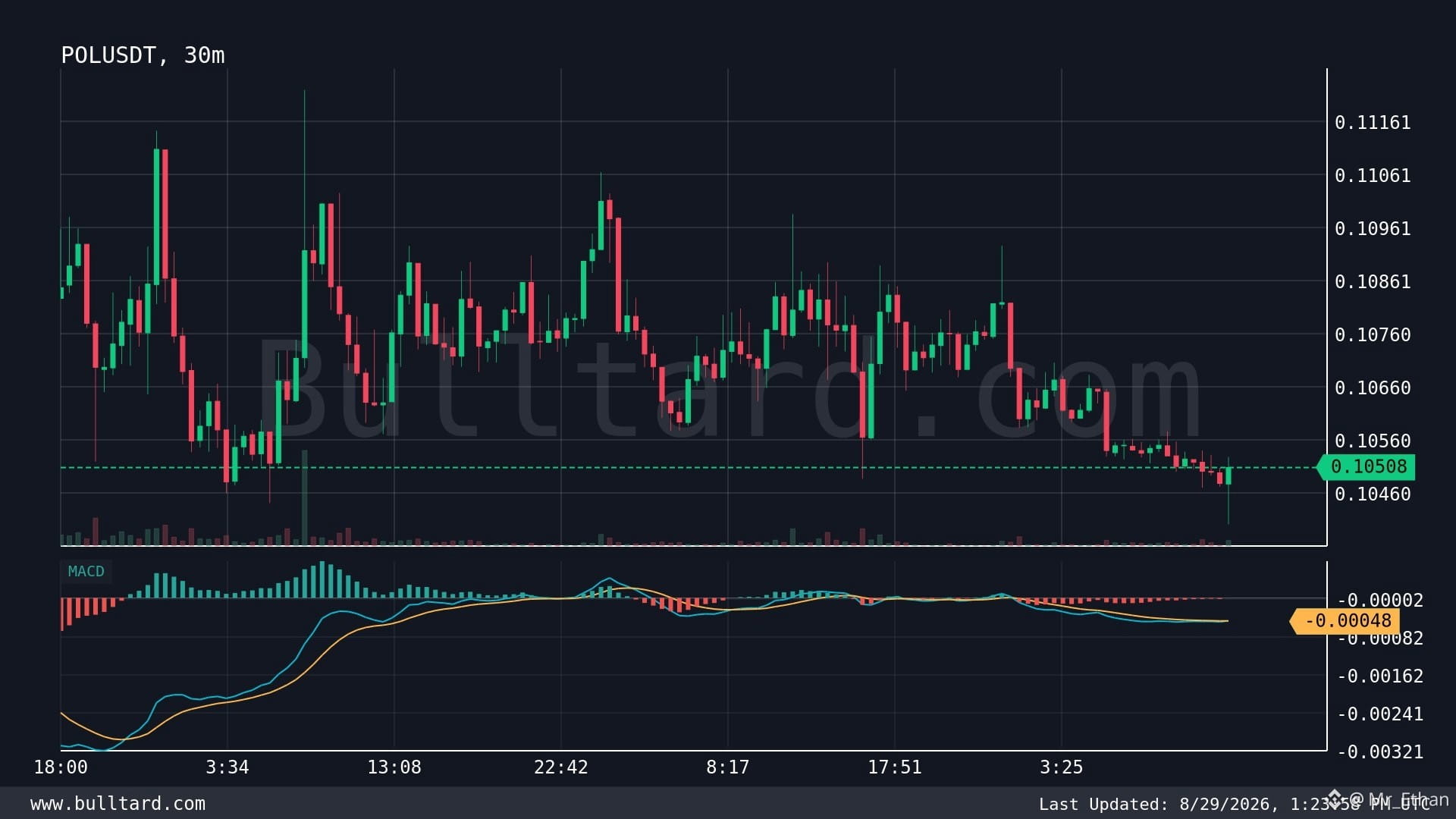Click the -0.00241 MACD axis label
This screenshot has width=1456, height=819.
point(1380,714)
